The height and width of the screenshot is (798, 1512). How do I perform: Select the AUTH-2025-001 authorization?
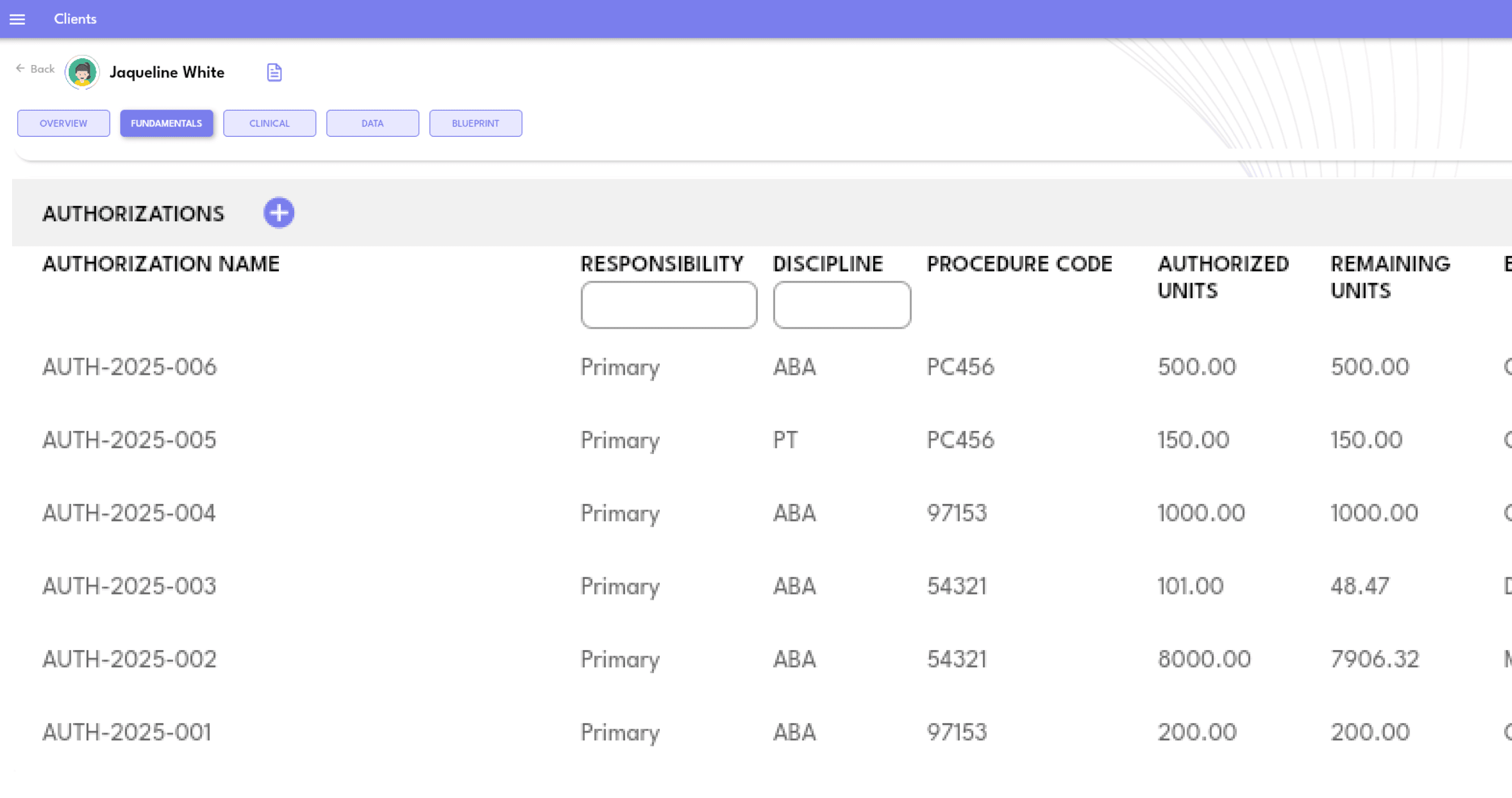tap(127, 732)
